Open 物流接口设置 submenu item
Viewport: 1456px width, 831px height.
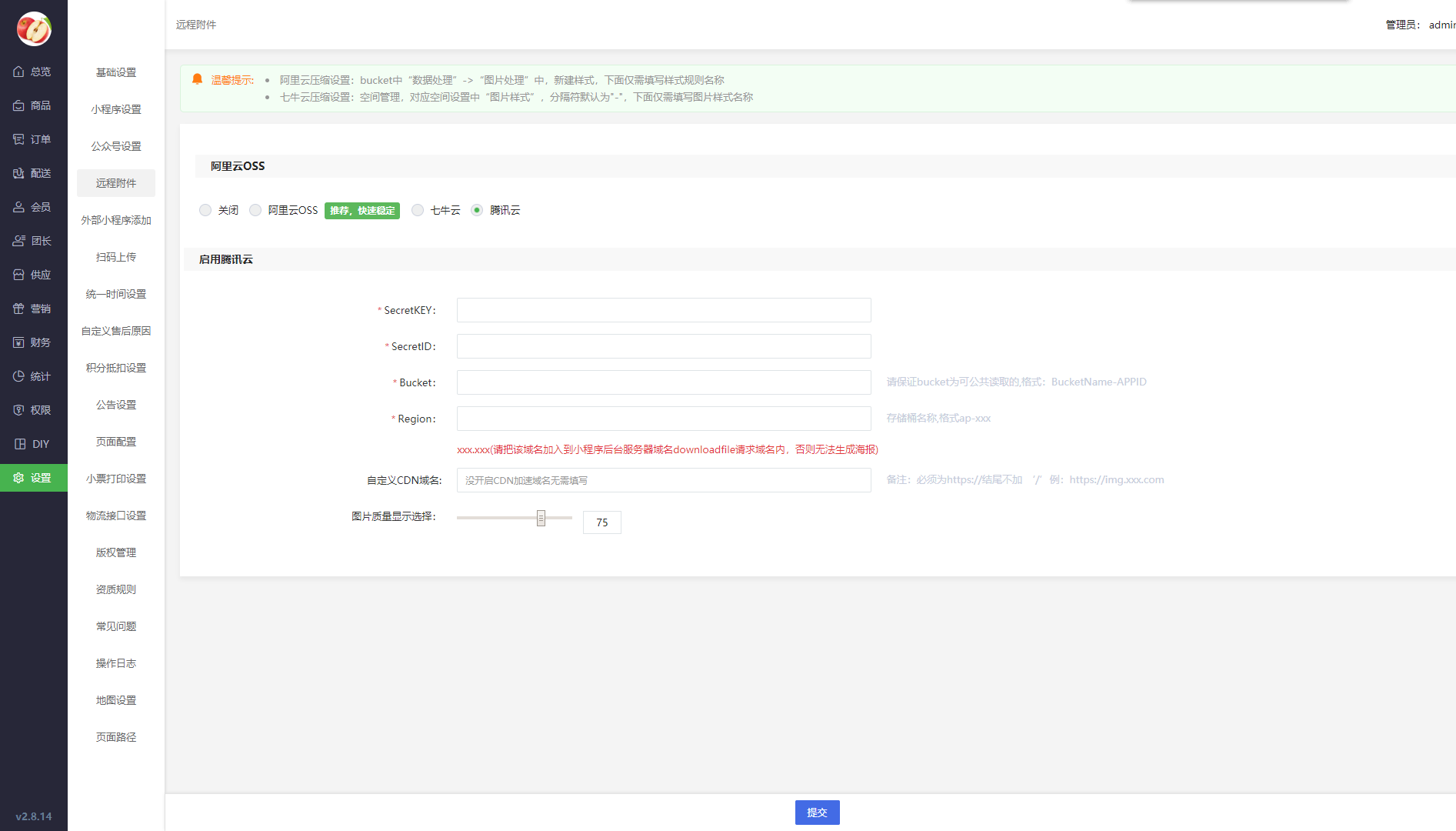click(x=116, y=516)
